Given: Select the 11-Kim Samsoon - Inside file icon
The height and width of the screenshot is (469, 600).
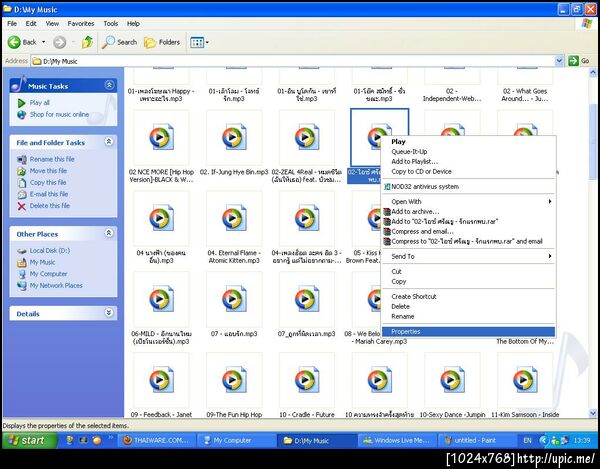Looking at the screenshot, I should point(525,380).
